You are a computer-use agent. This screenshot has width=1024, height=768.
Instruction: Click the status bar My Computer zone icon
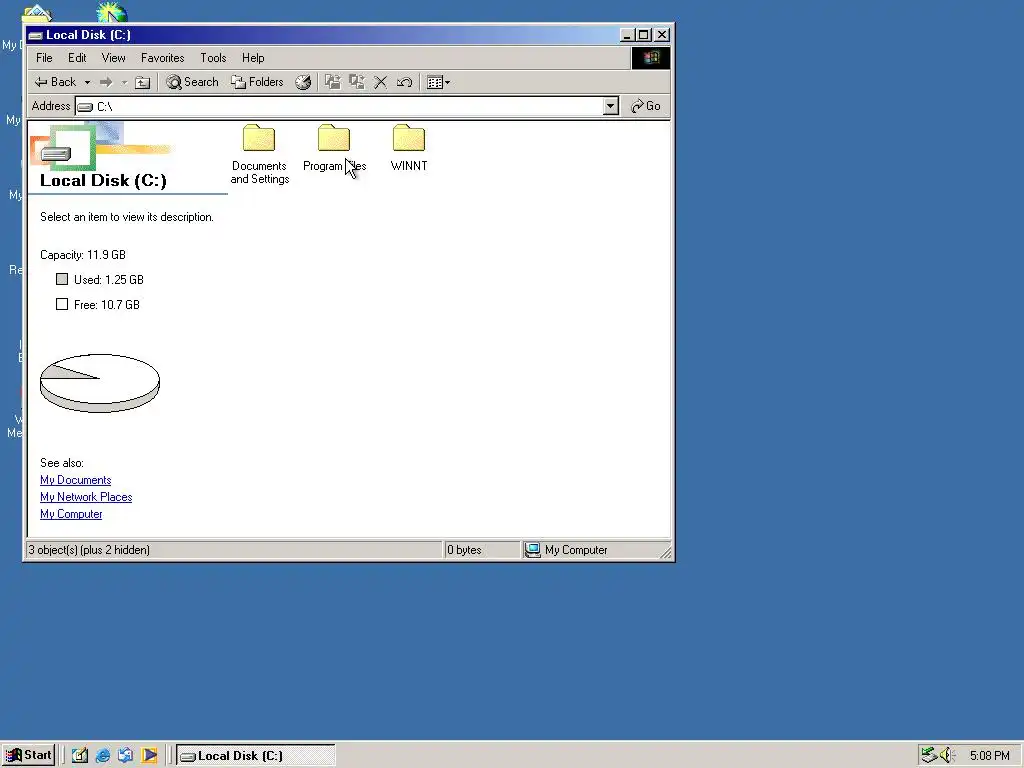pos(533,550)
